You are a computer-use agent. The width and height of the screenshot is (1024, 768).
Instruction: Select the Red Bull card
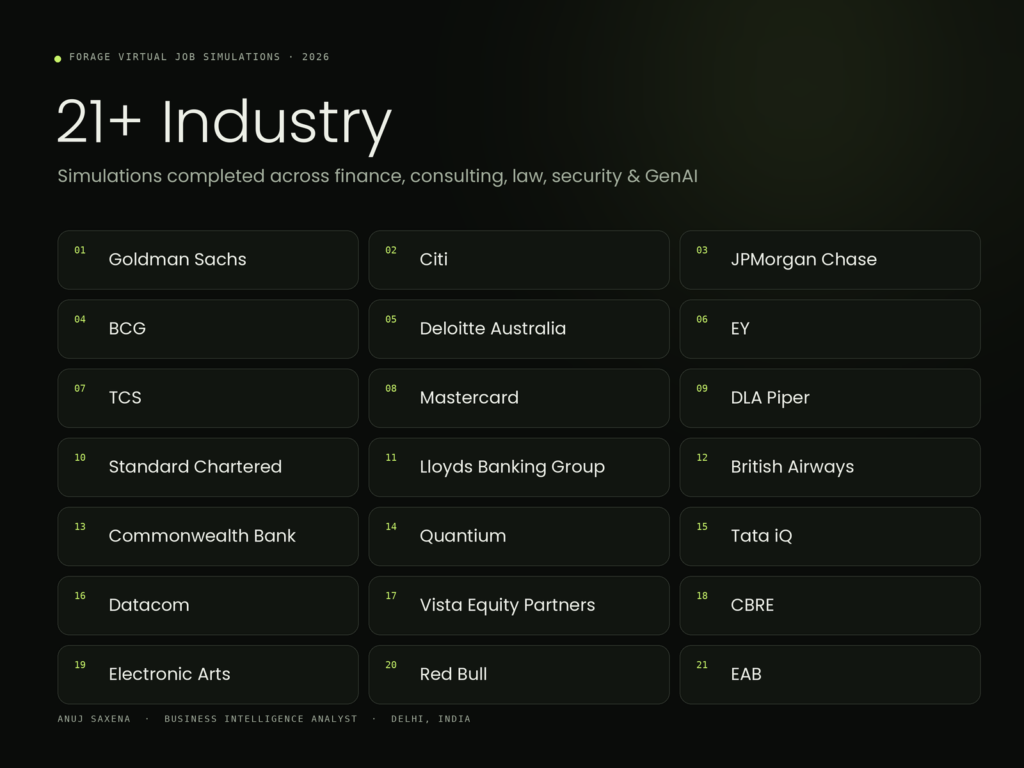519,675
